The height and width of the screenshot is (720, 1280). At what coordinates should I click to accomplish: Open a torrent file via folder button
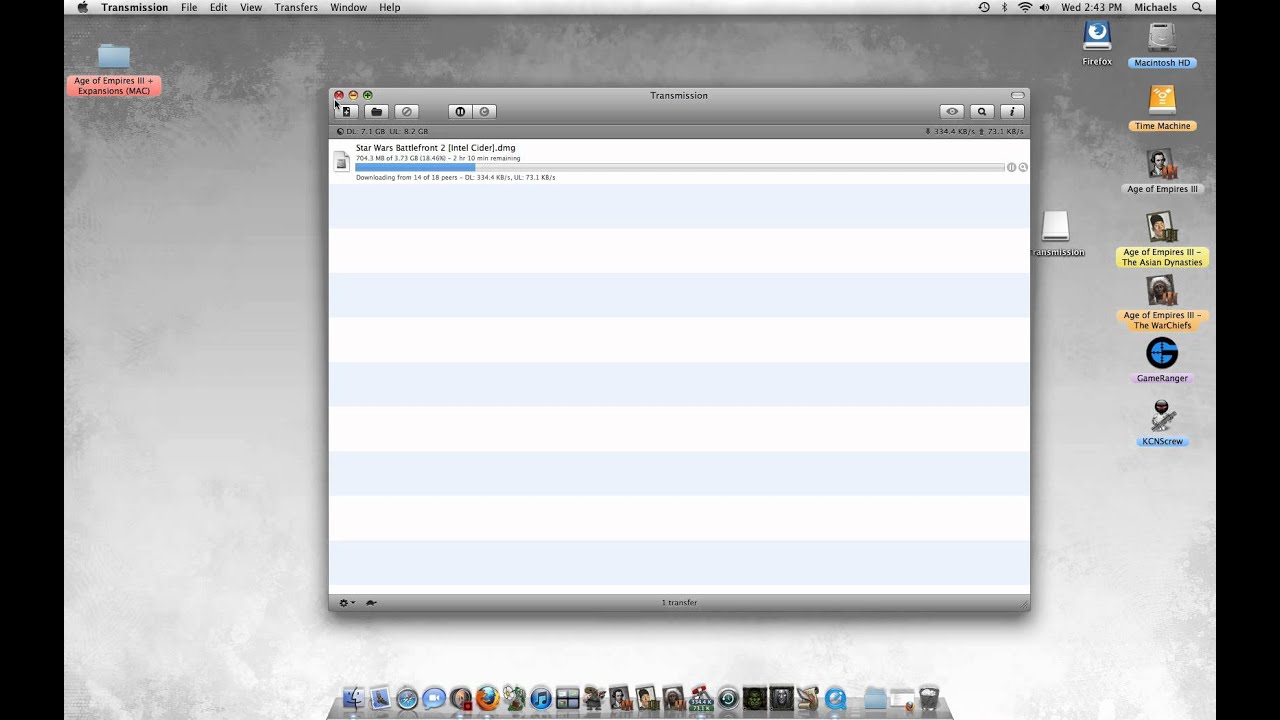tap(376, 112)
